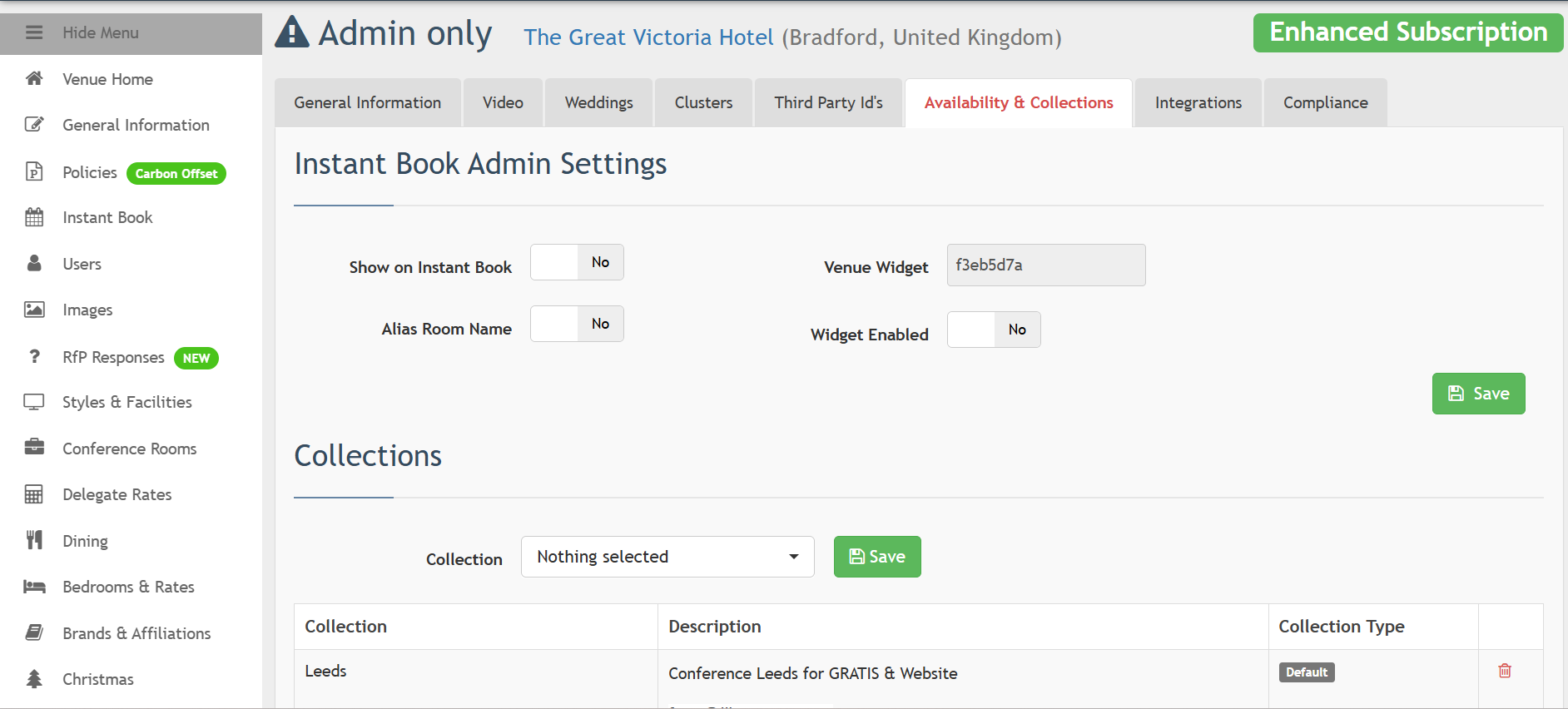
Task: Click the Default collection type badge
Action: [1307, 672]
